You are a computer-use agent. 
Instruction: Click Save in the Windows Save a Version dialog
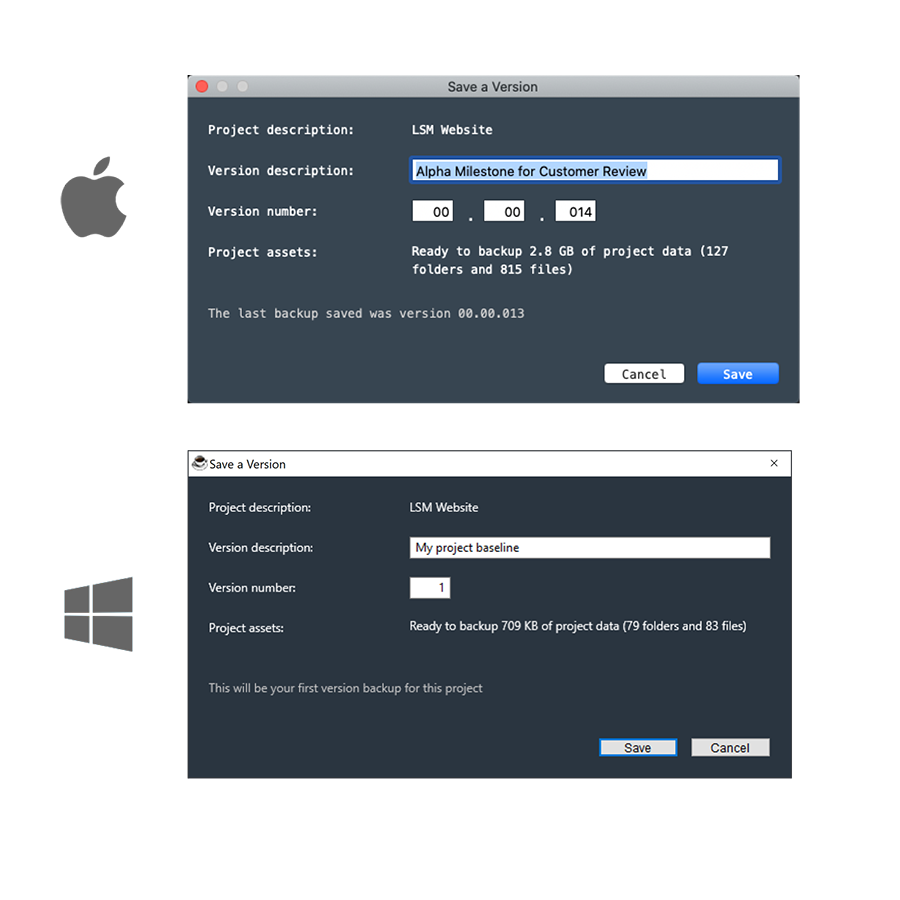[x=638, y=747]
